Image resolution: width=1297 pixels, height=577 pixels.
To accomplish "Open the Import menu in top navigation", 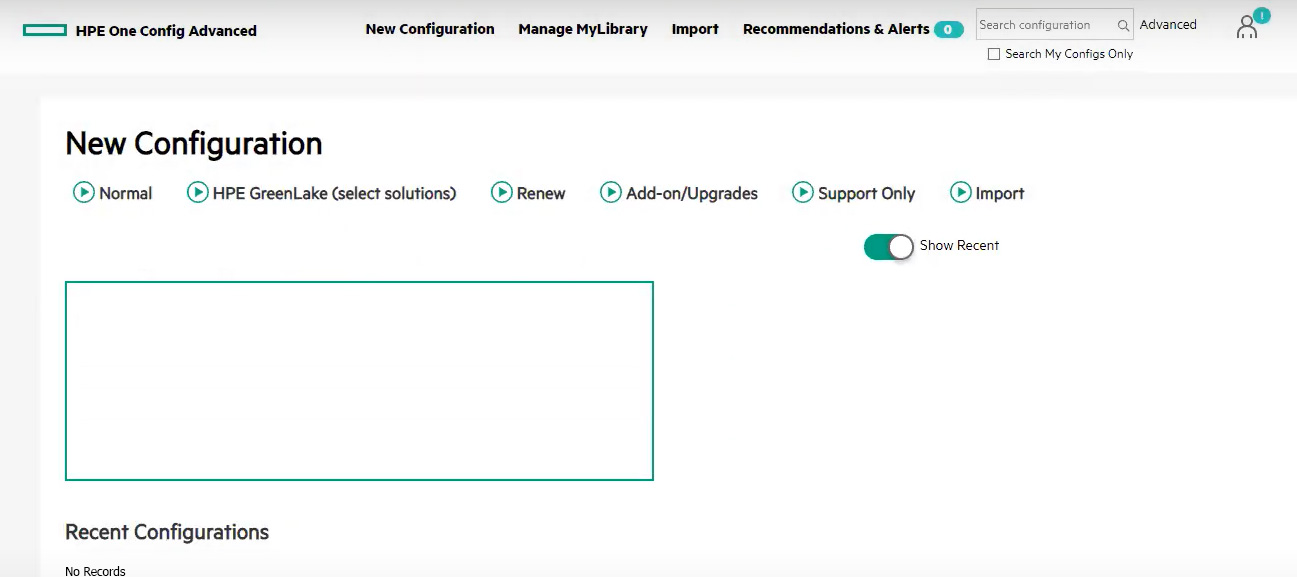I will [695, 29].
